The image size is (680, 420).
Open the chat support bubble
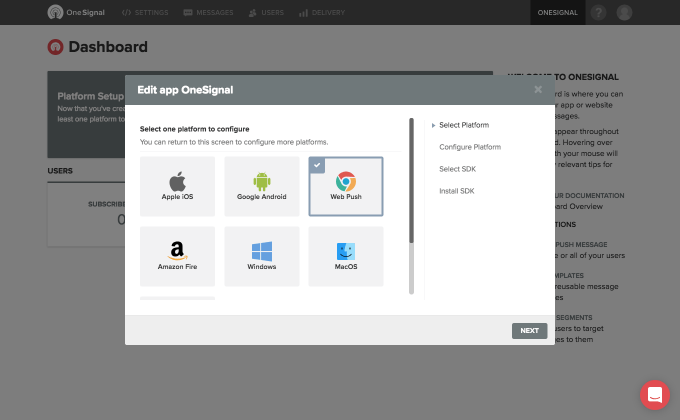click(655, 395)
